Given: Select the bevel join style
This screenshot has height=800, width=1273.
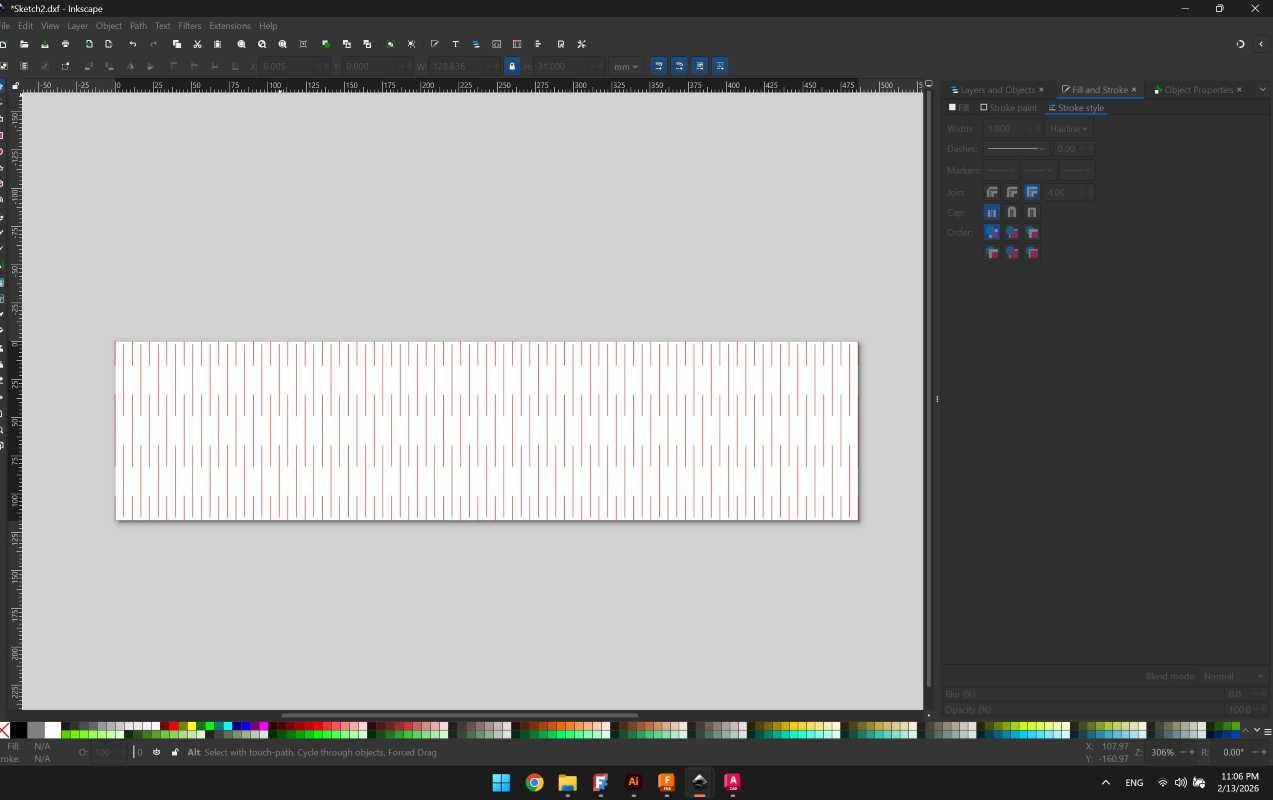Looking at the screenshot, I should coord(1033,191).
